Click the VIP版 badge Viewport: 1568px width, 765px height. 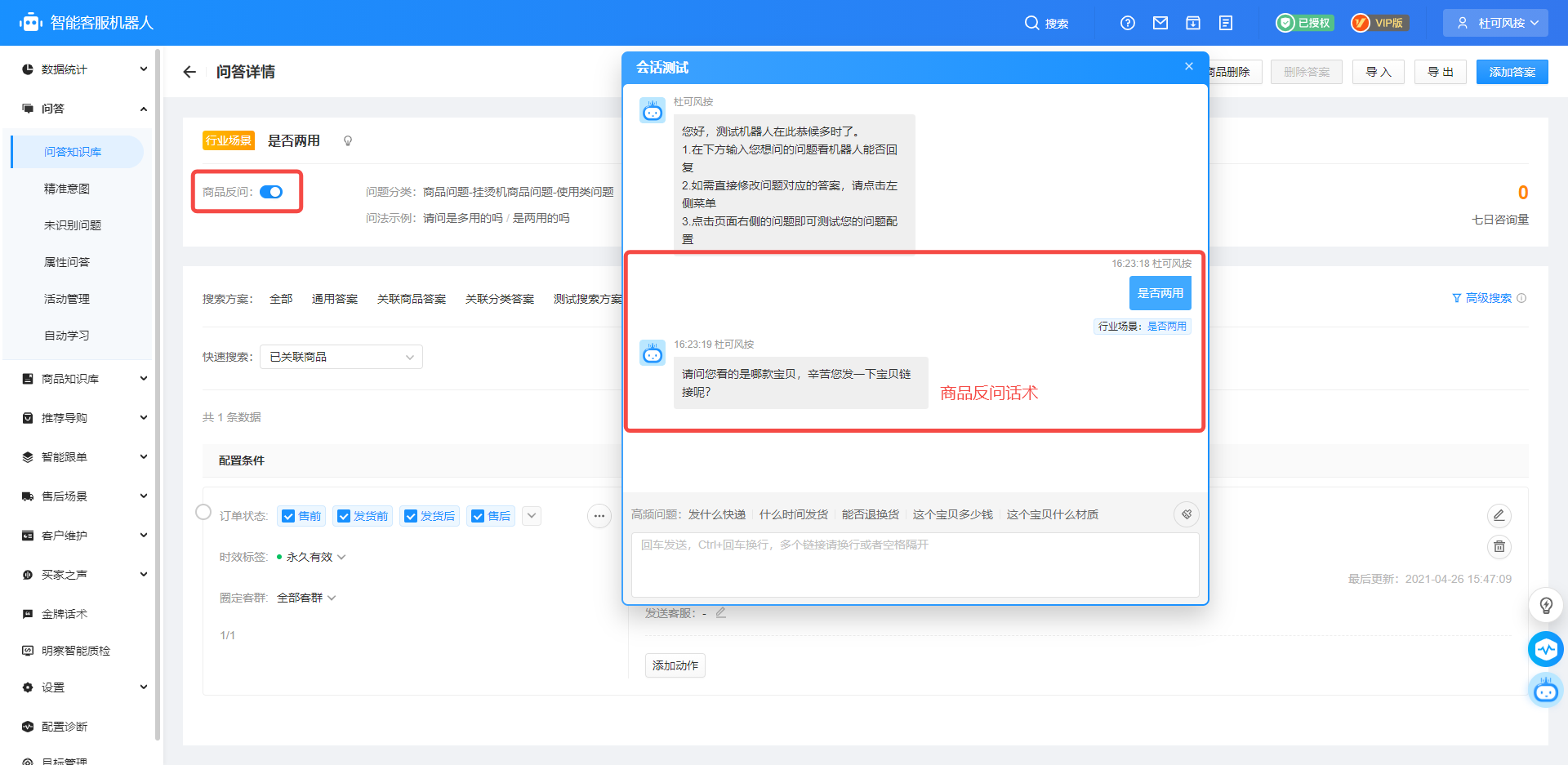1379,23
